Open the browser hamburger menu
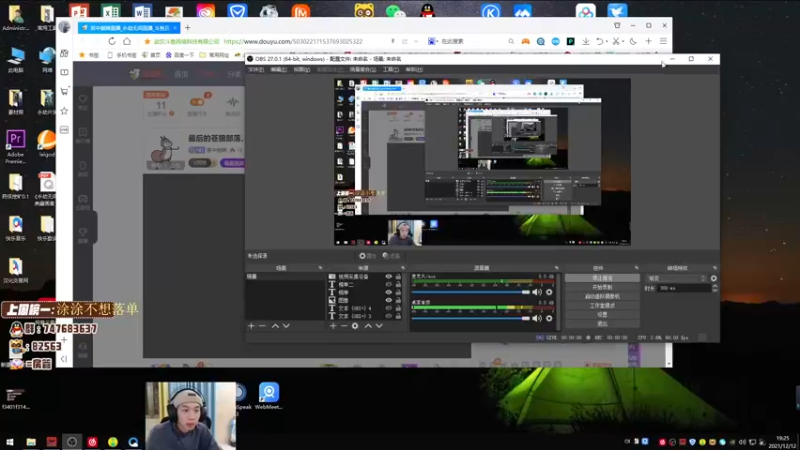The width and height of the screenshot is (800, 450). point(663,41)
